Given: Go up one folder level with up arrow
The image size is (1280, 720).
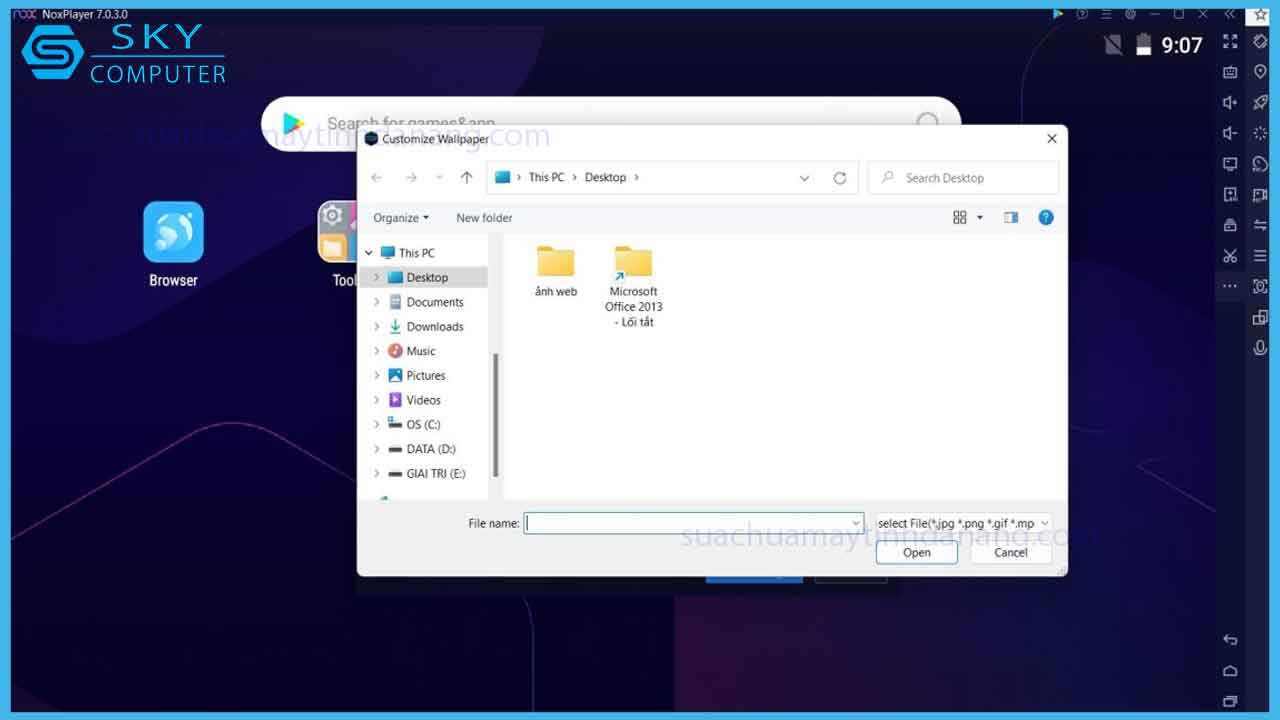Looking at the screenshot, I should [466, 178].
